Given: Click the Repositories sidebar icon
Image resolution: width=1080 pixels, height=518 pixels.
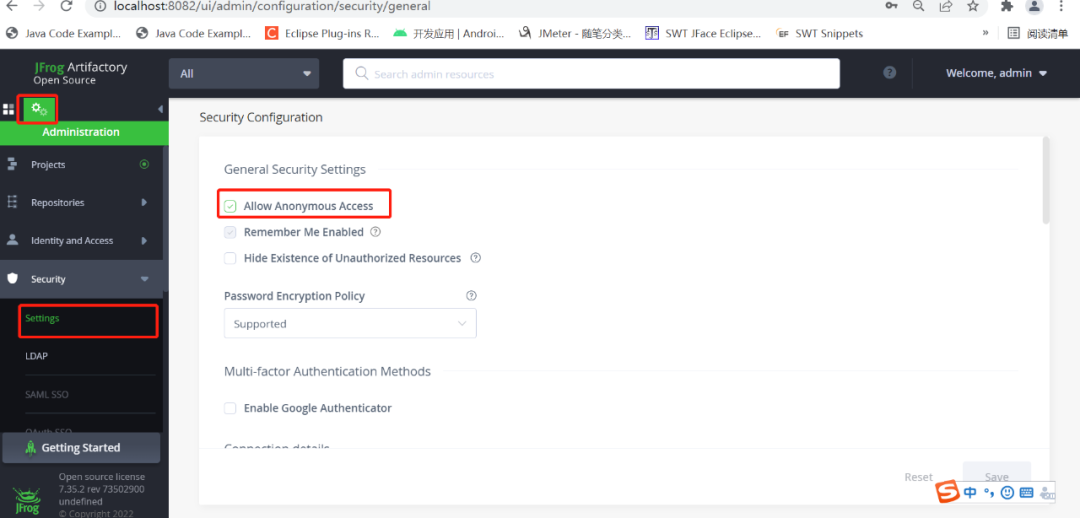Looking at the screenshot, I should (x=12, y=203).
